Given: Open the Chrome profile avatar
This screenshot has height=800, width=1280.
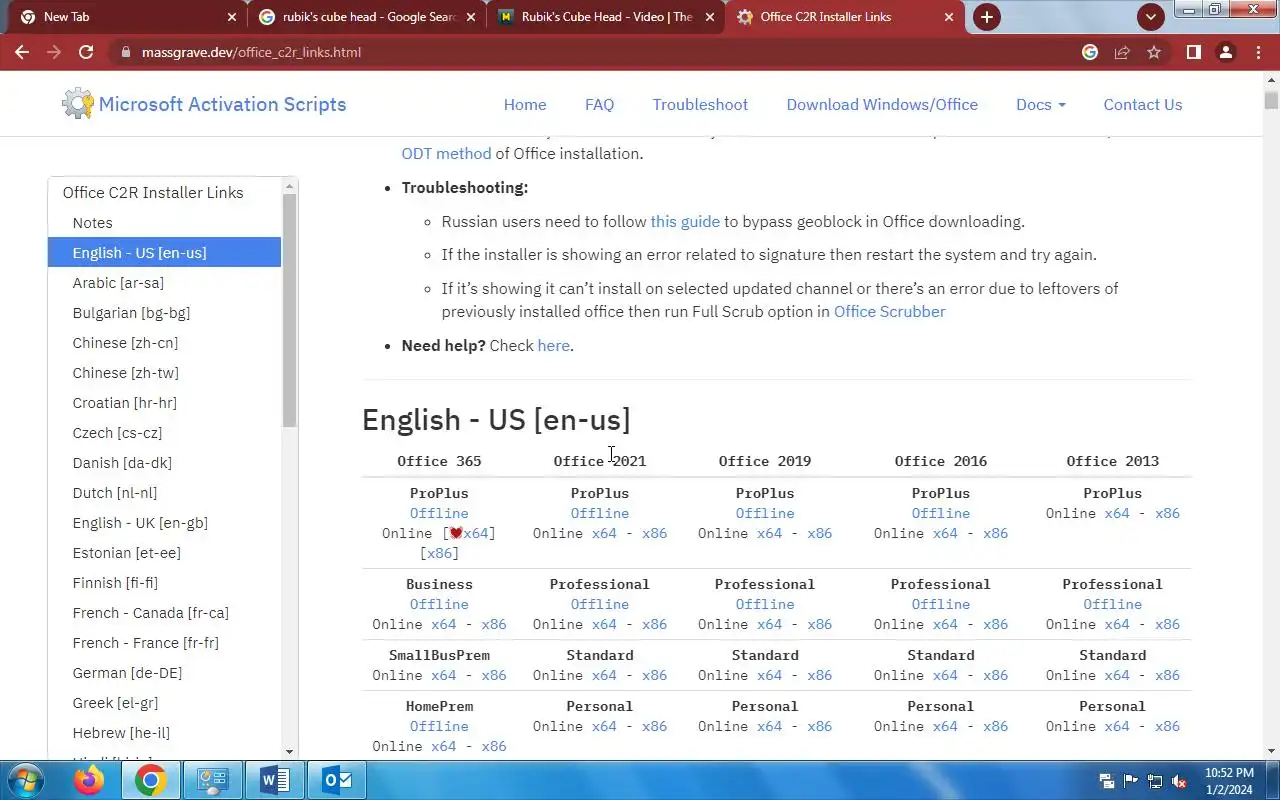Looking at the screenshot, I should pyautogui.click(x=1226, y=52).
